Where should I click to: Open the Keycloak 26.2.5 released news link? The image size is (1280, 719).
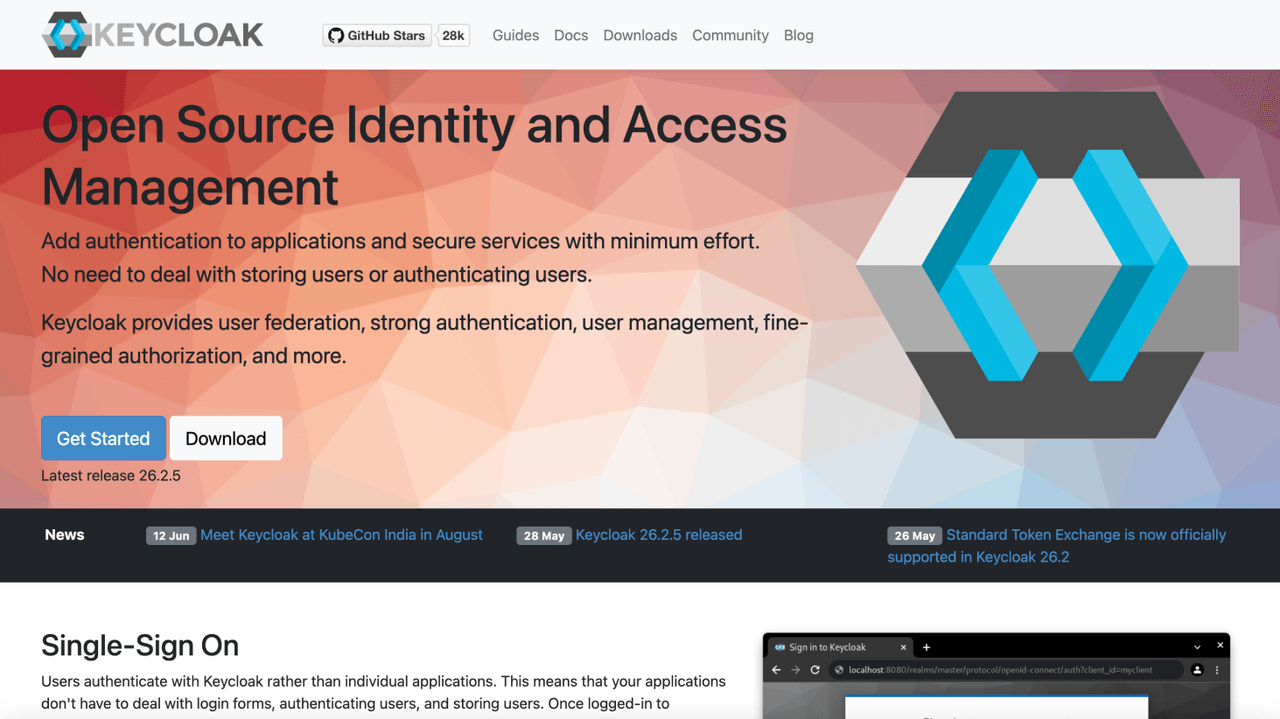[657, 534]
